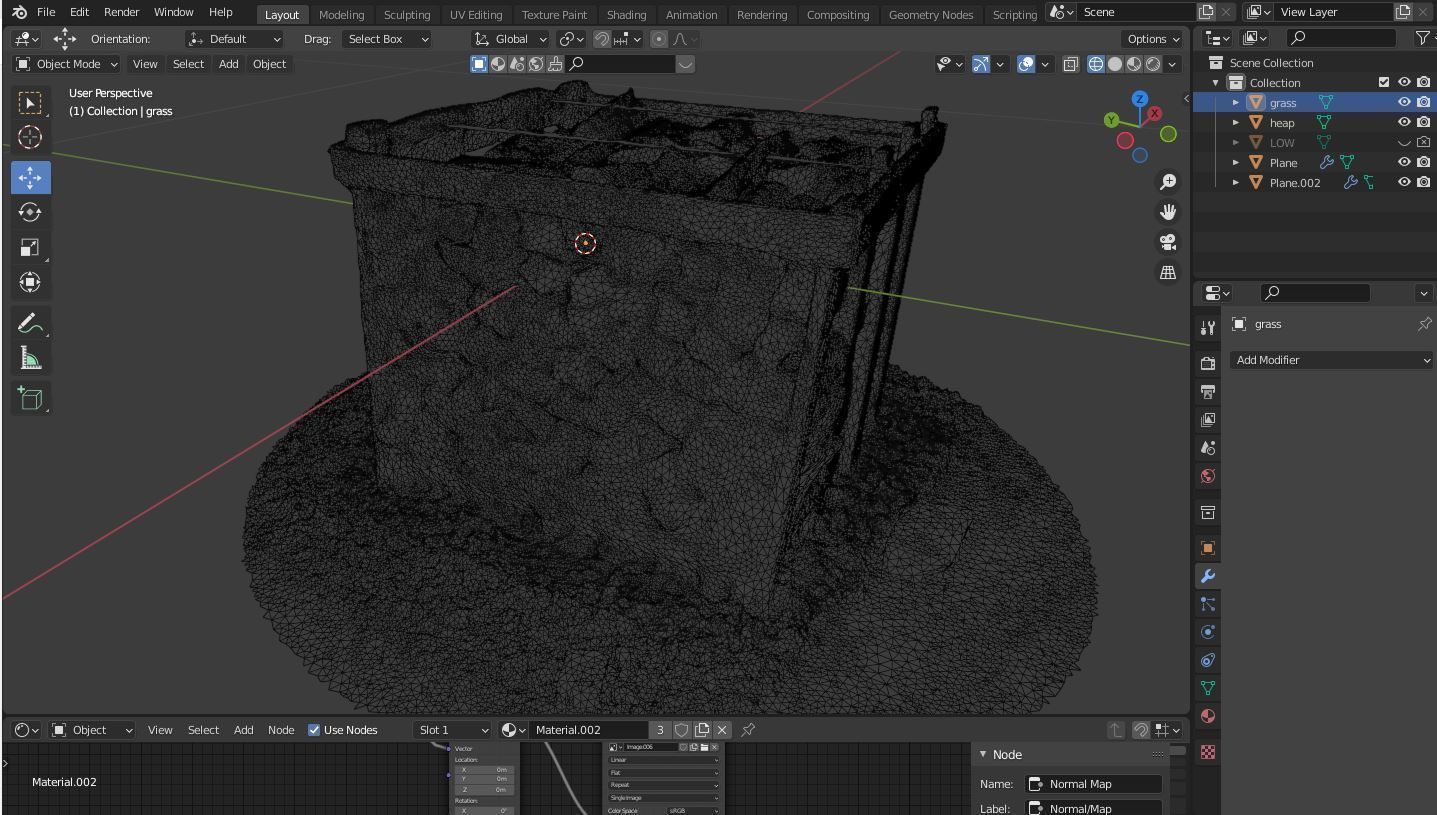Switch to wireframe viewport shading
The width and height of the screenshot is (1437, 815).
[x=1096, y=64]
